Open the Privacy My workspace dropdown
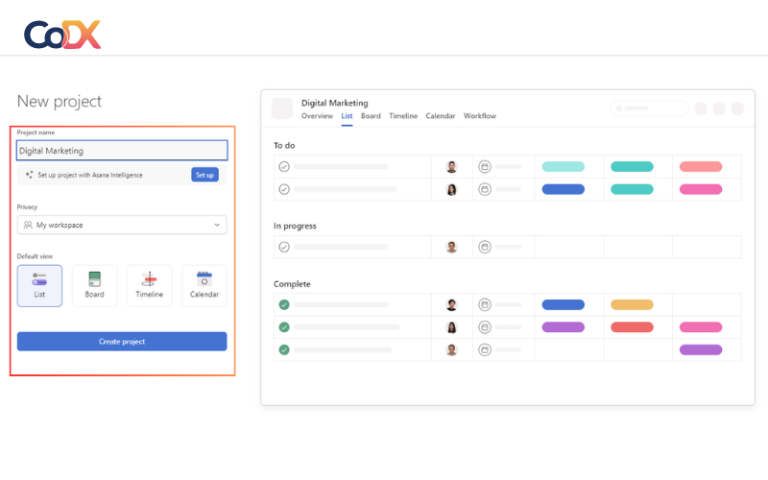This screenshot has height=480, width=768. (x=122, y=225)
